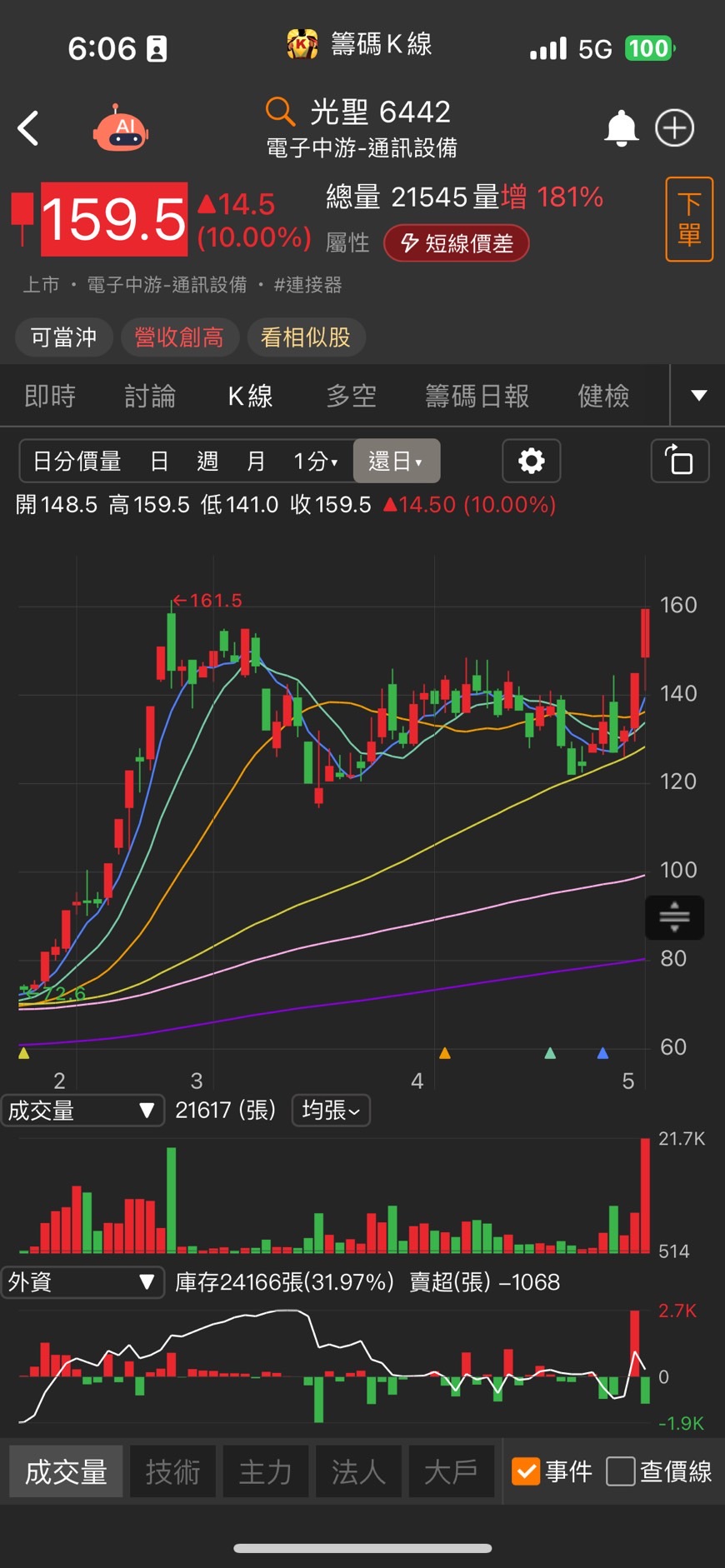The width and height of the screenshot is (725, 1568).
Task: Open the 籌碼日報 tab
Action: point(477,396)
